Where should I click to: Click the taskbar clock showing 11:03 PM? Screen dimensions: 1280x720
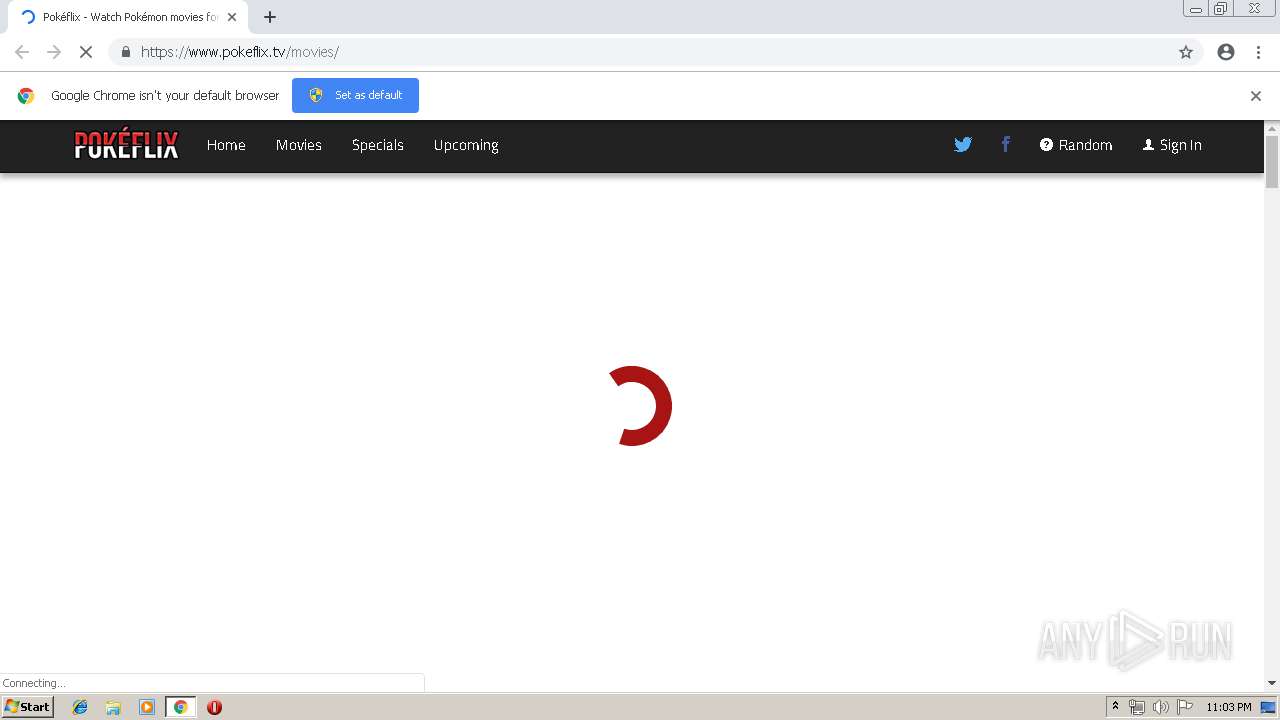[1229, 707]
